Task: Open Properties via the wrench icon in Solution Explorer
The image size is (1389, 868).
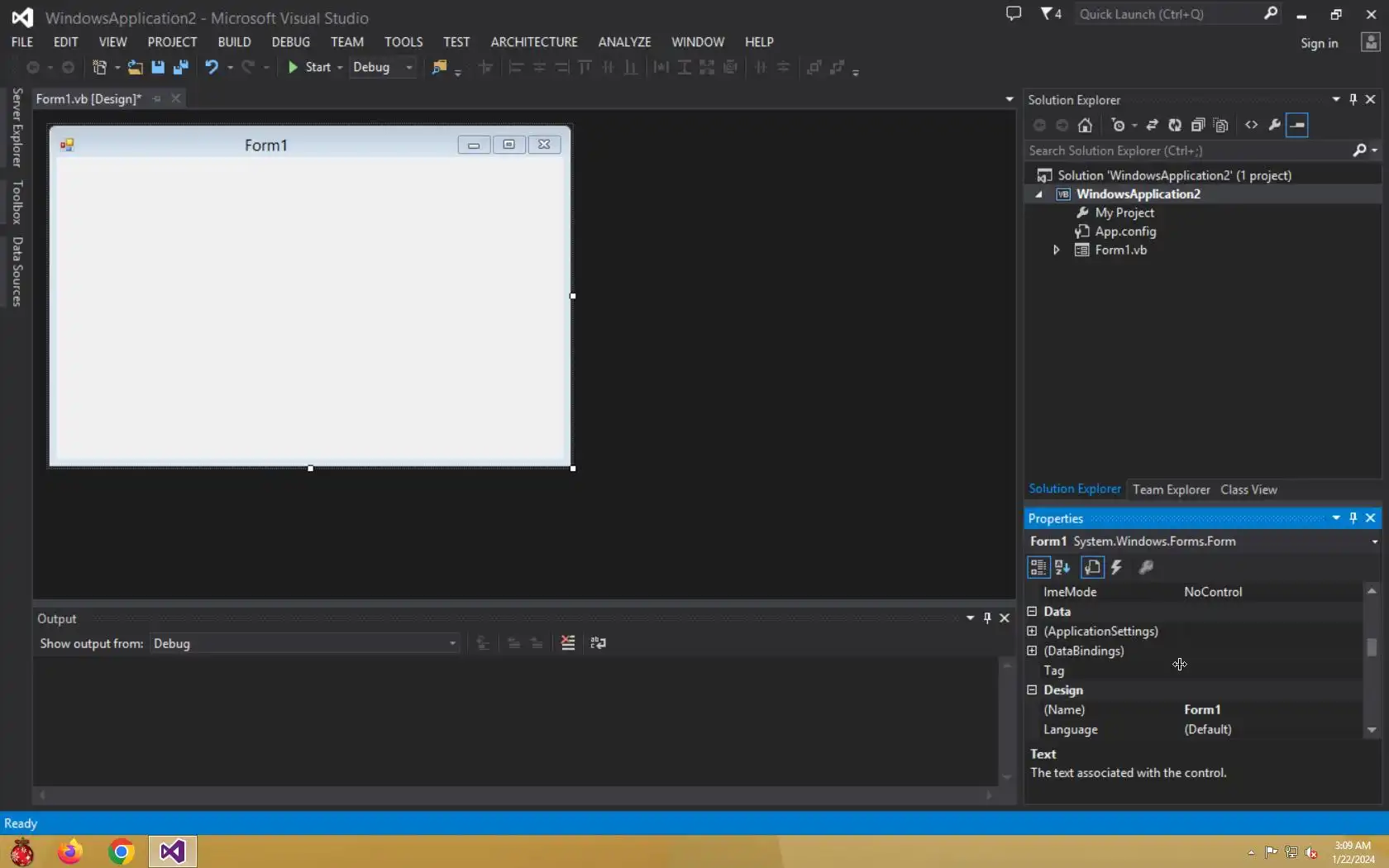Action: (1275, 126)
